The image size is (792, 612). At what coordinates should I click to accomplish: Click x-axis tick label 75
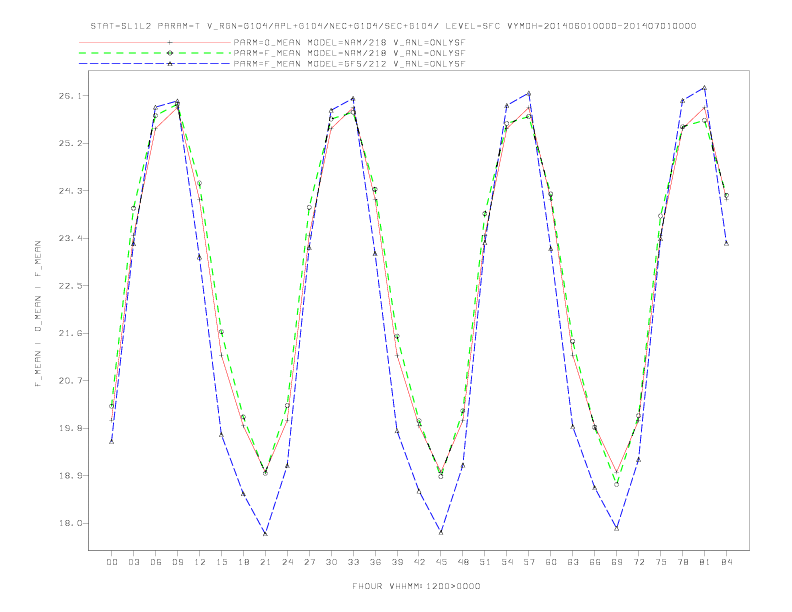(x=661, y=562)
